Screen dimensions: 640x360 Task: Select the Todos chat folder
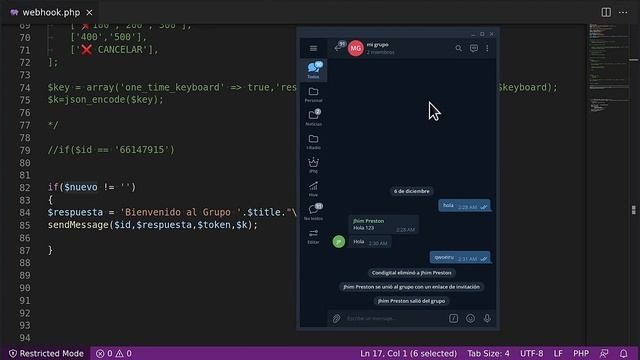(313, 70)
